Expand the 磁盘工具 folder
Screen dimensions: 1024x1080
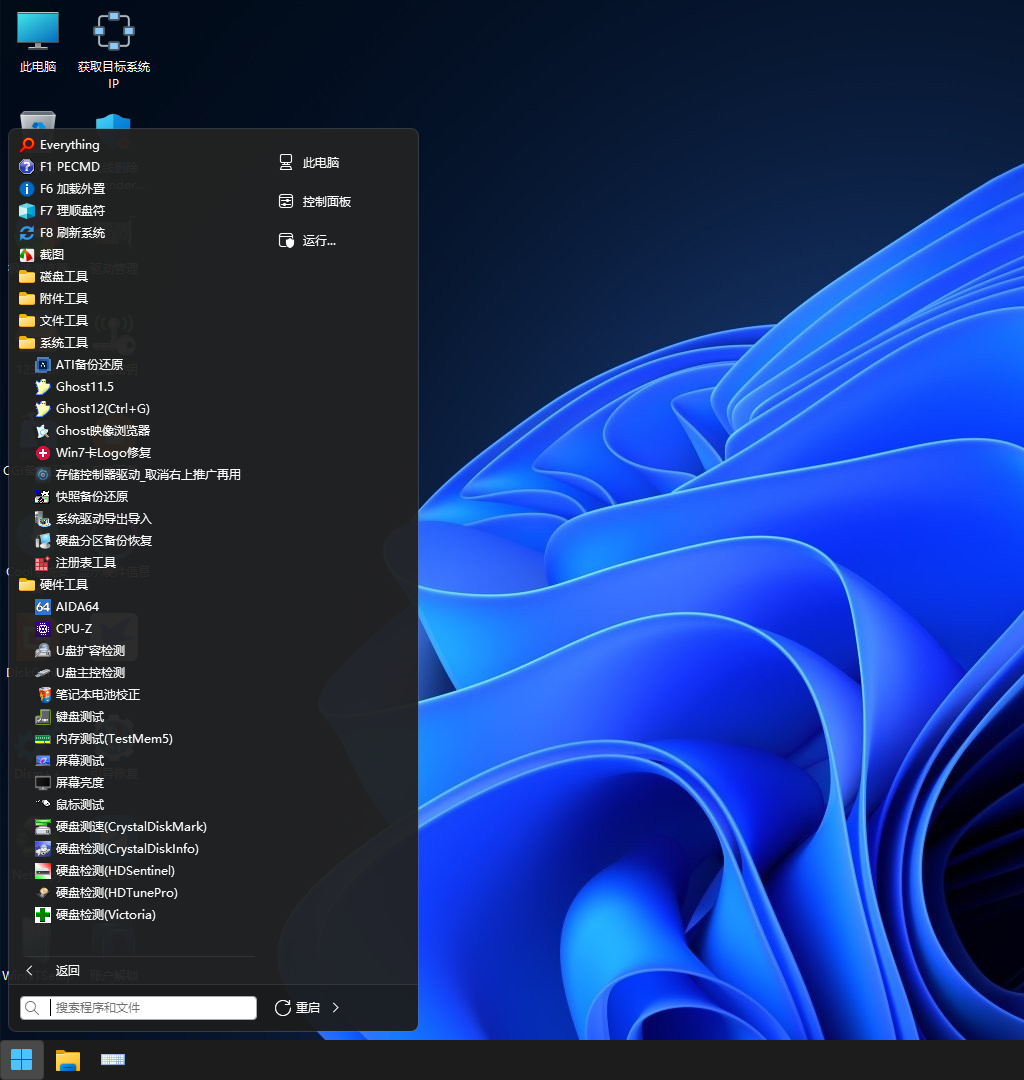pyautogui.click(x=63, y=277)
